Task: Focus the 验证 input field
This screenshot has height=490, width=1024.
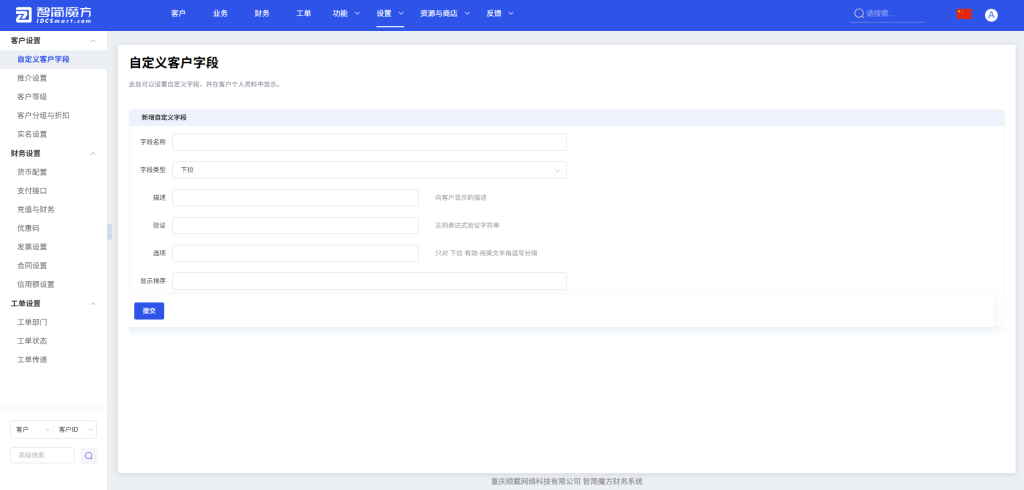Action: point(295,225)
